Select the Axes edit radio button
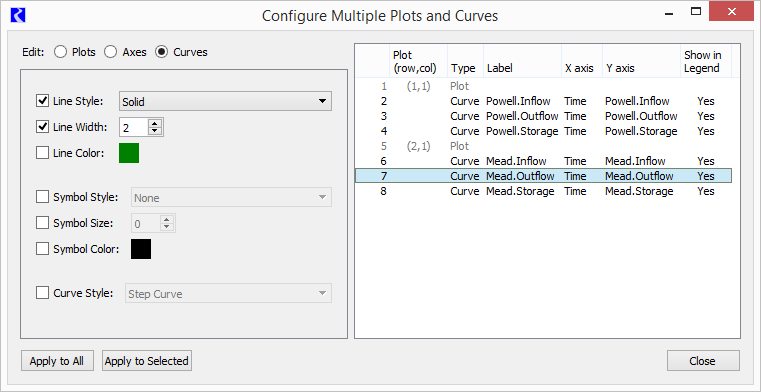This screenshot has height=392, width=761. pyautogui.click(x=111, y=52)
